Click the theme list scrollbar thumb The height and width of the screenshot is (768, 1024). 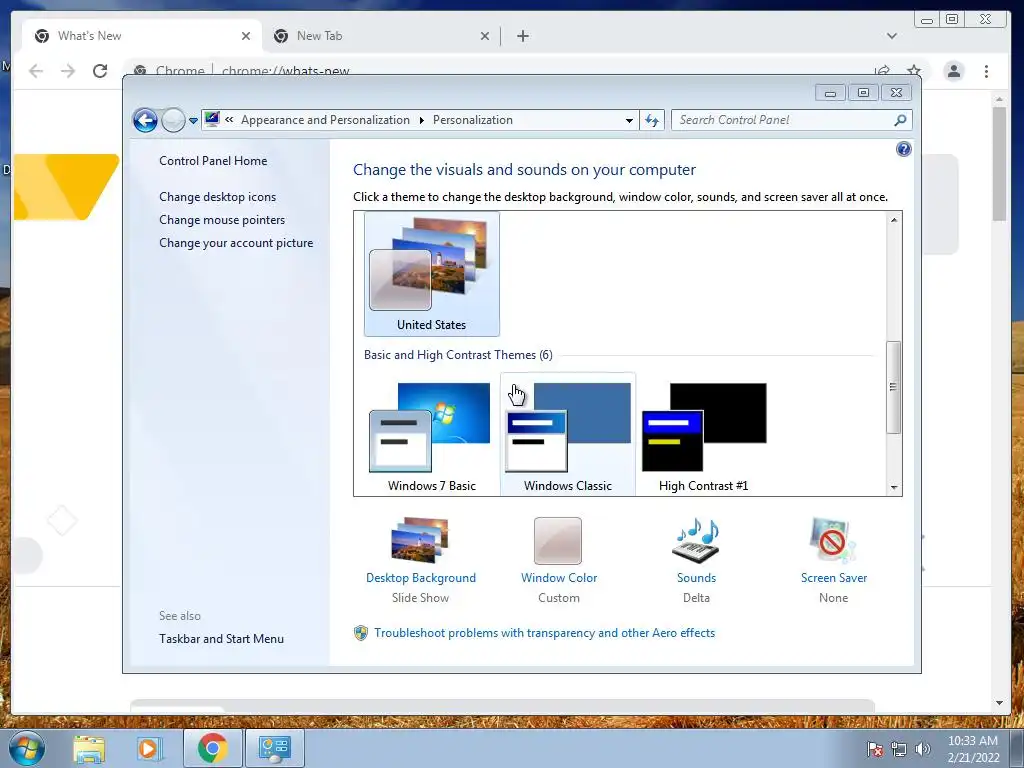pos(893,387)
